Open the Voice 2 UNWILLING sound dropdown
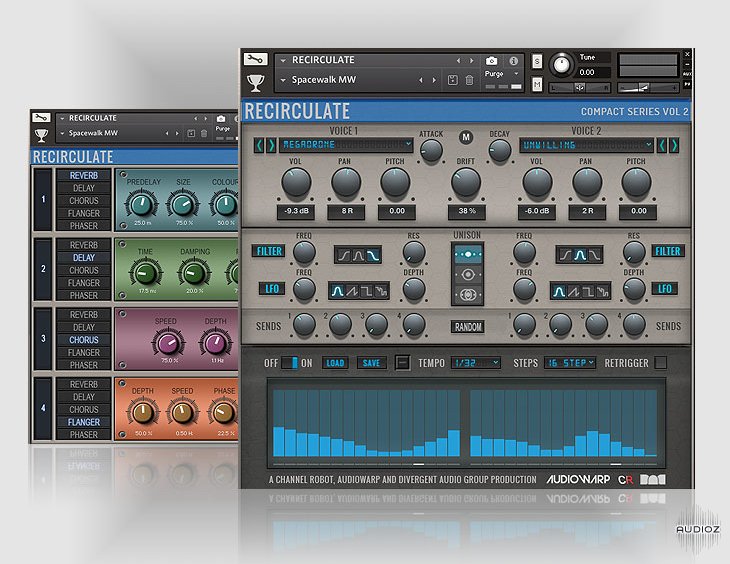The width and height of the screenshot is (730, 564). click(586, 145)
